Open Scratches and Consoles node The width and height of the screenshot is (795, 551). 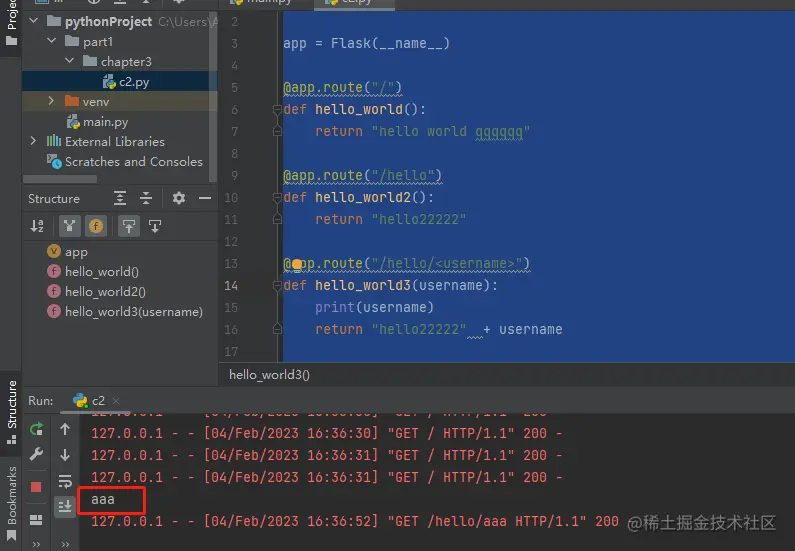click(x=125, y=162)
